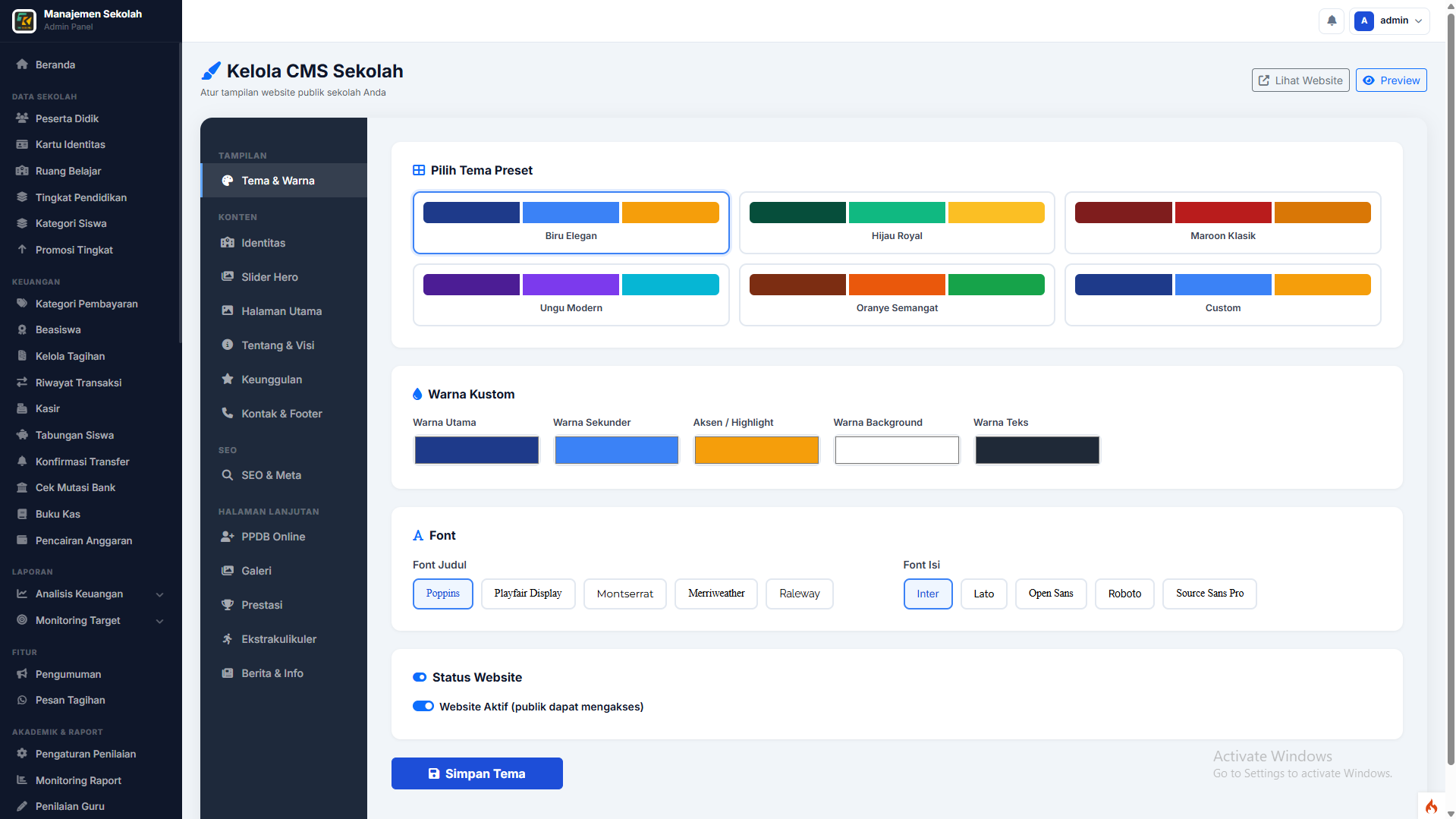
Task: Select the Open Sans body font
Action: [x=1051, y=594]
